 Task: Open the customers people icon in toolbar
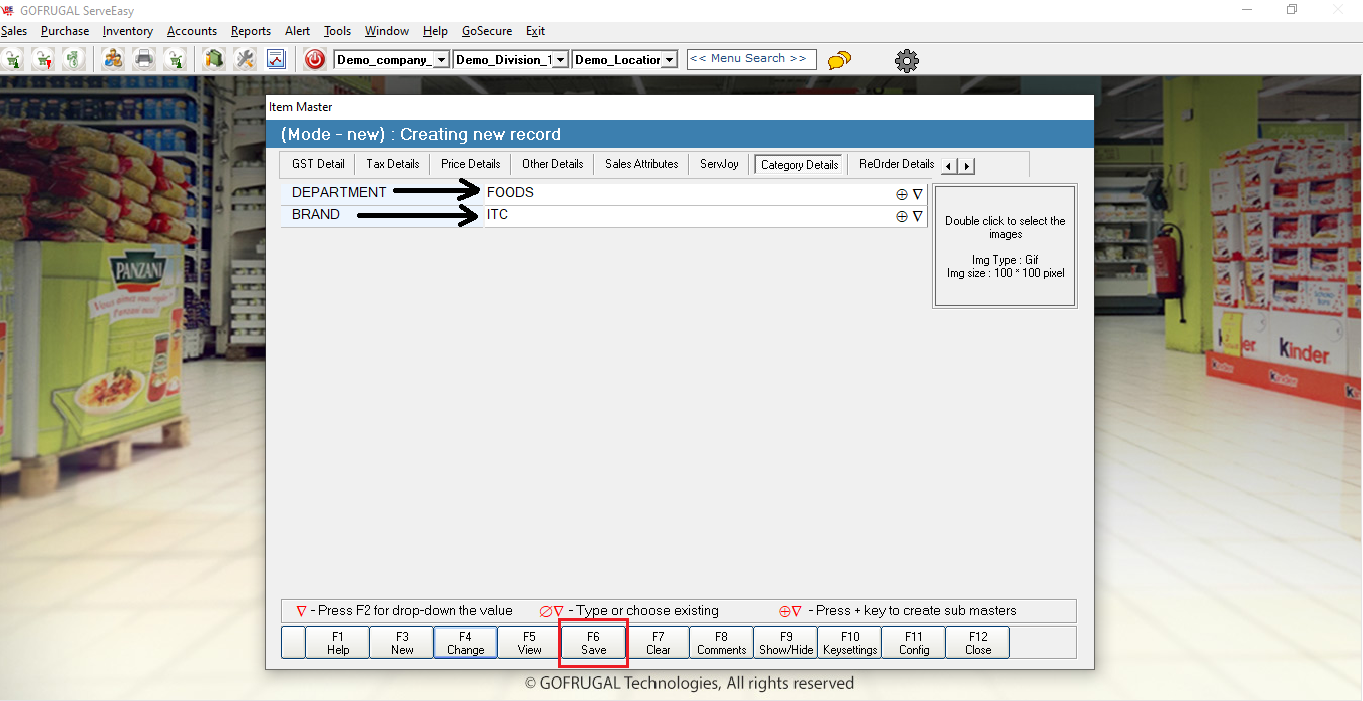[x=113, y=59]
